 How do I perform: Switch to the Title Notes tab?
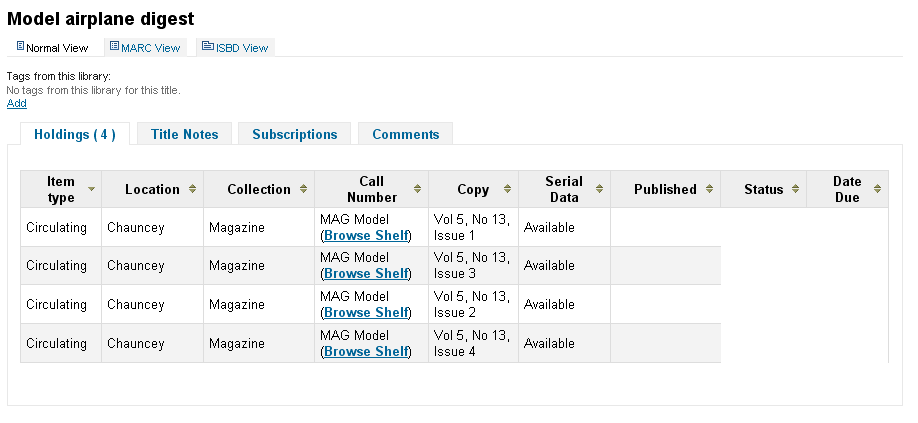pos(185,134)
